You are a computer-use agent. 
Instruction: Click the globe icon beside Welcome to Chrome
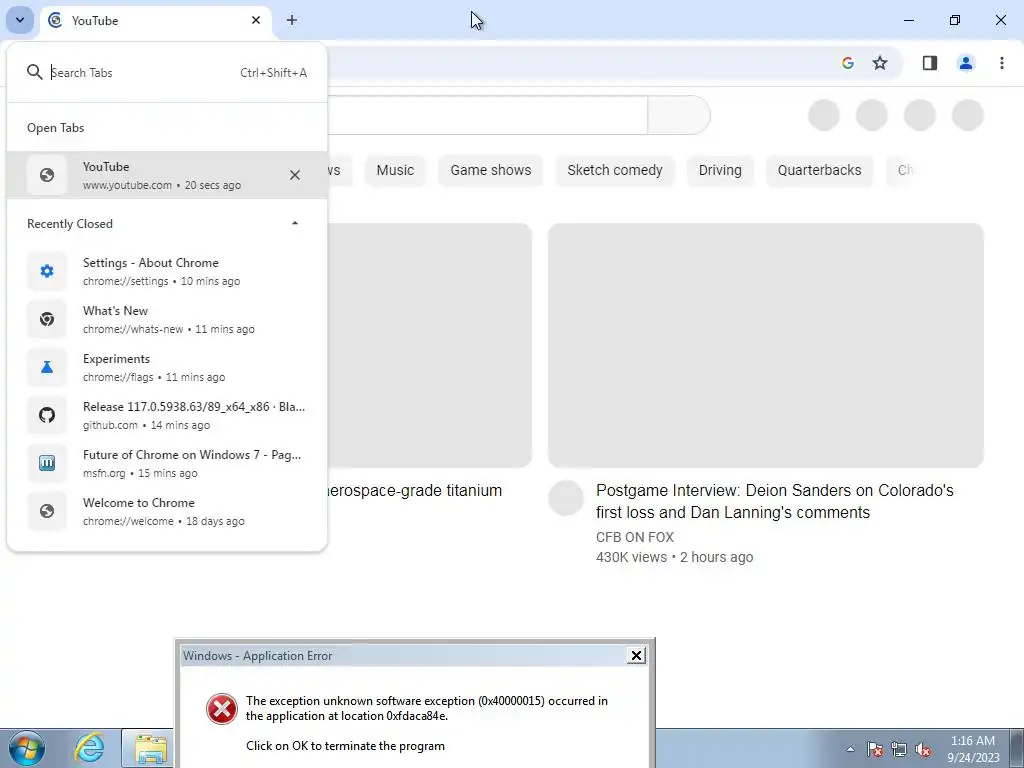coord(47,511)
